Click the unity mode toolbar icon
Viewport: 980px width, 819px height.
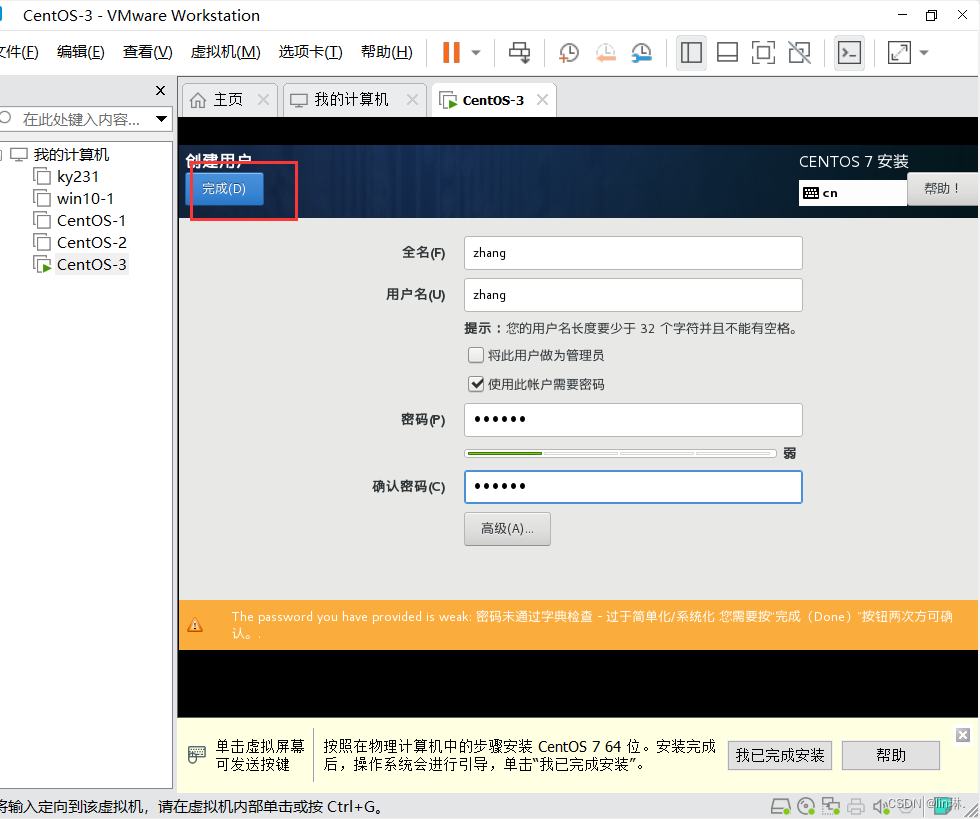coord(799,53)
